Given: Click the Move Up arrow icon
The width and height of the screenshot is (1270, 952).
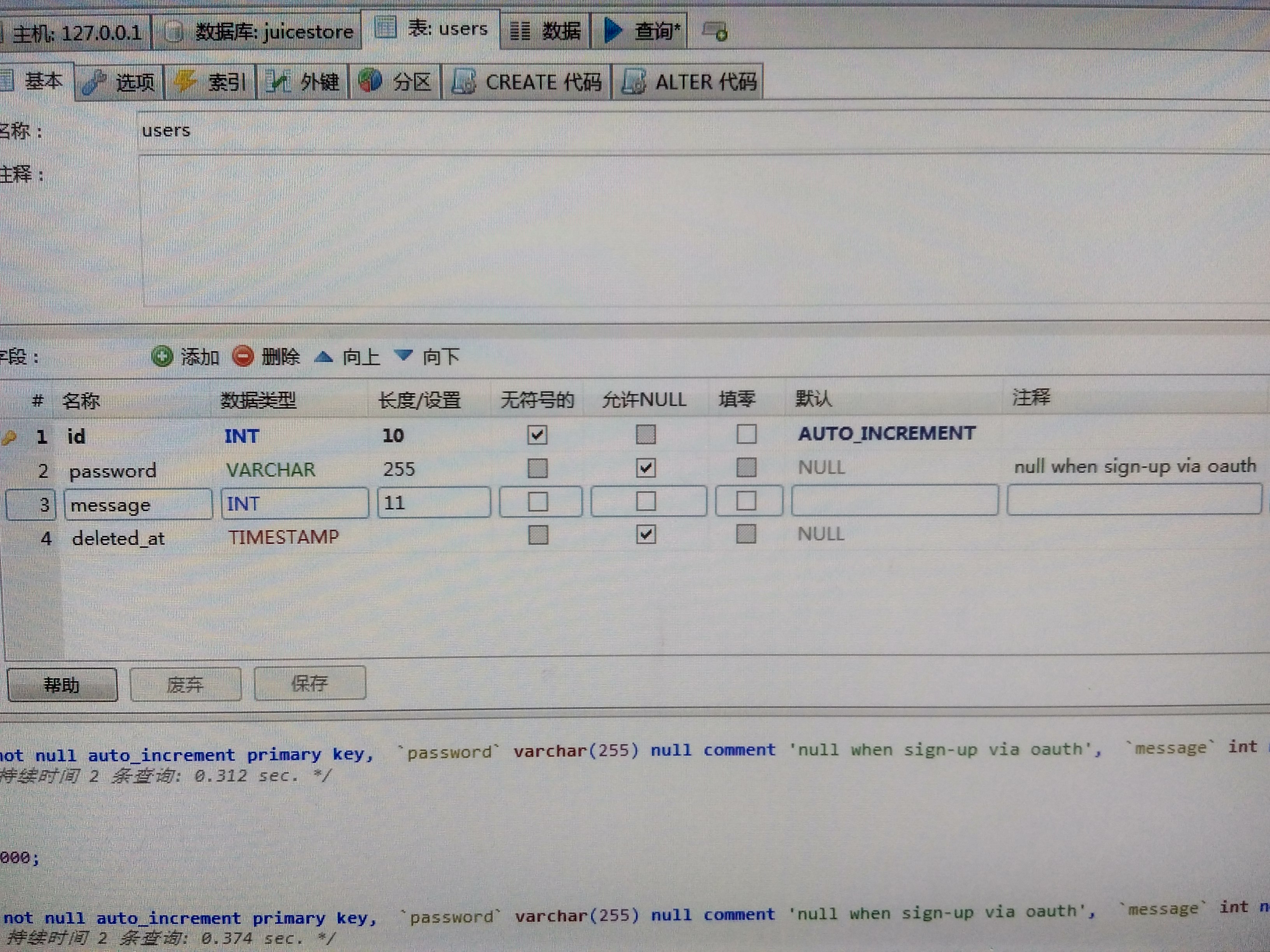Looking at the screenshot, I should click(323, 357).
